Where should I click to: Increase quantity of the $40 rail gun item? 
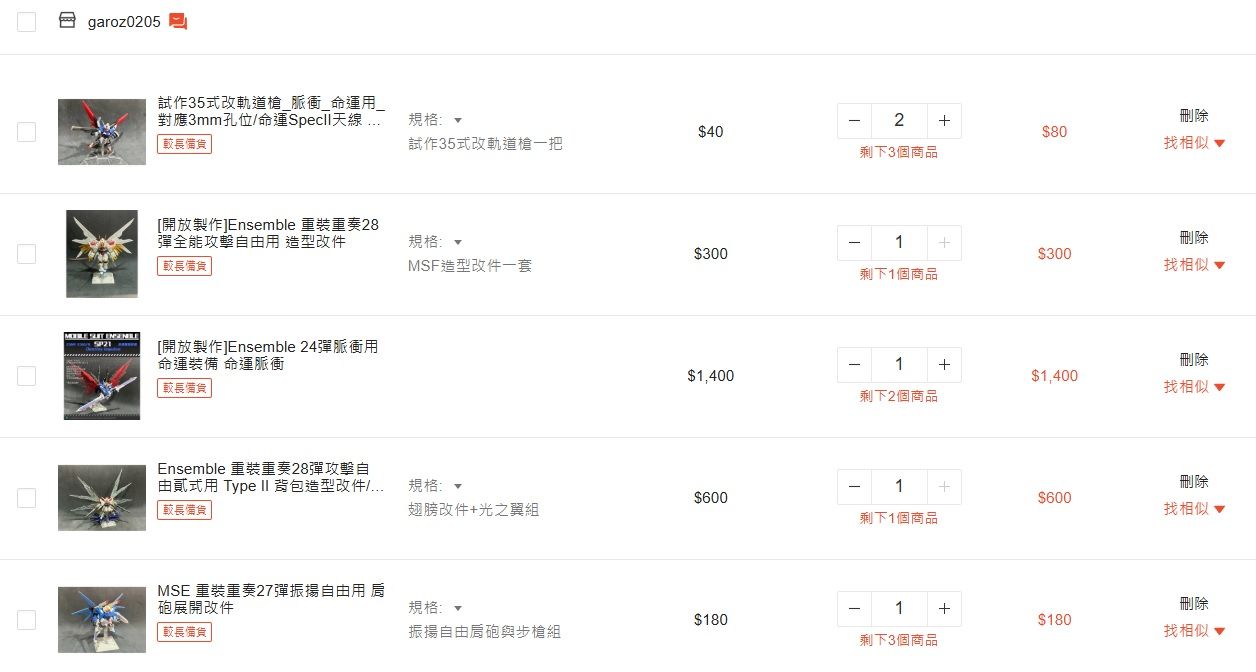tap(944, 120)
